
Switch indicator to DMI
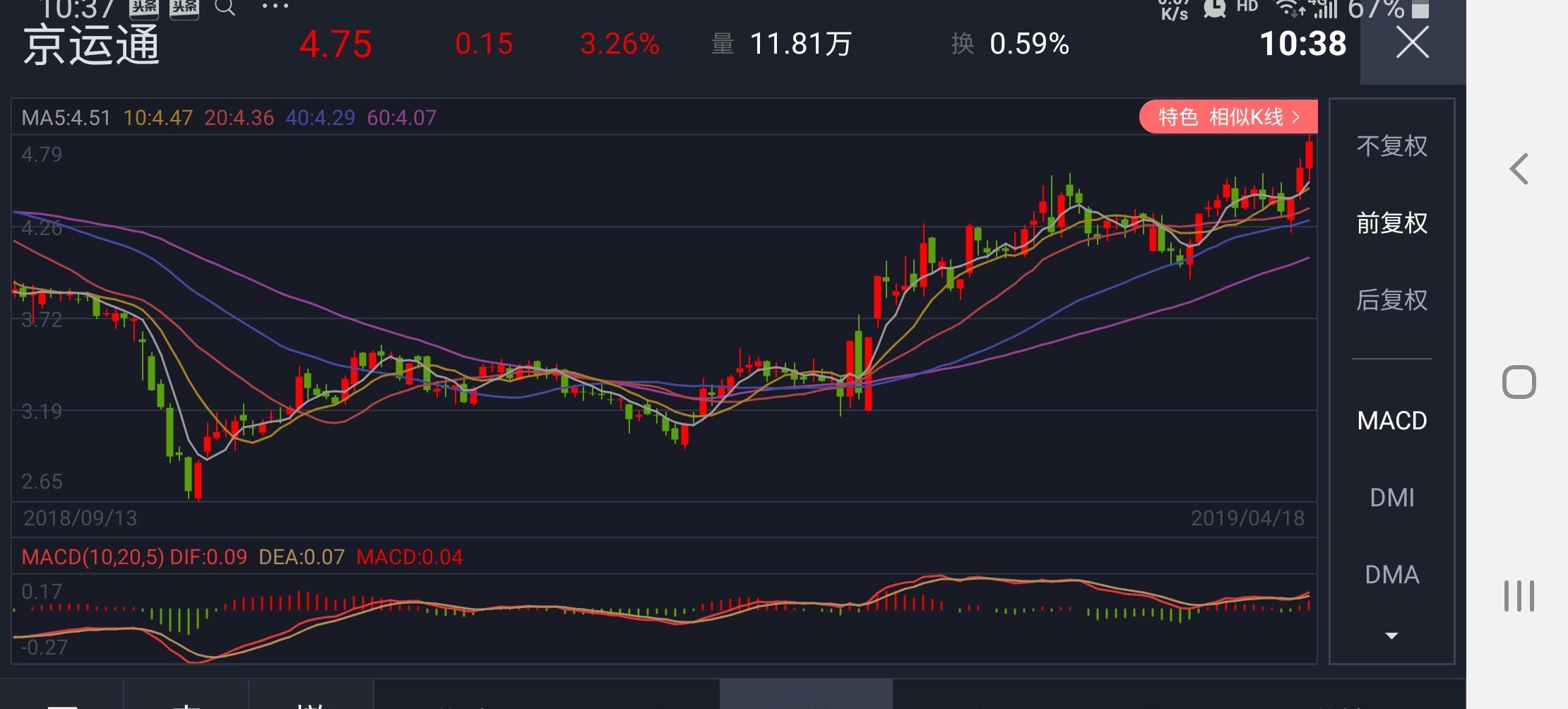(x=1391, y=498)
